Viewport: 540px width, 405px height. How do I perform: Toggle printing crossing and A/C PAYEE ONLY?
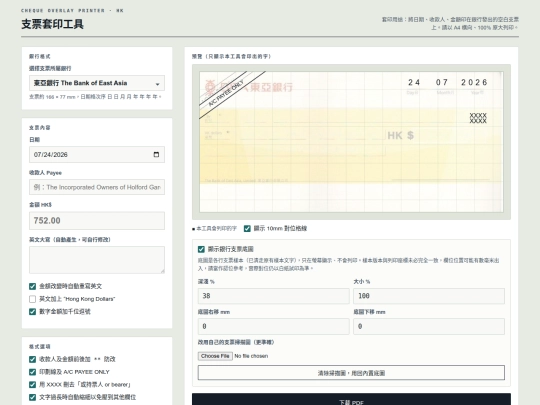pyautogui.click(x=32, y=372)
